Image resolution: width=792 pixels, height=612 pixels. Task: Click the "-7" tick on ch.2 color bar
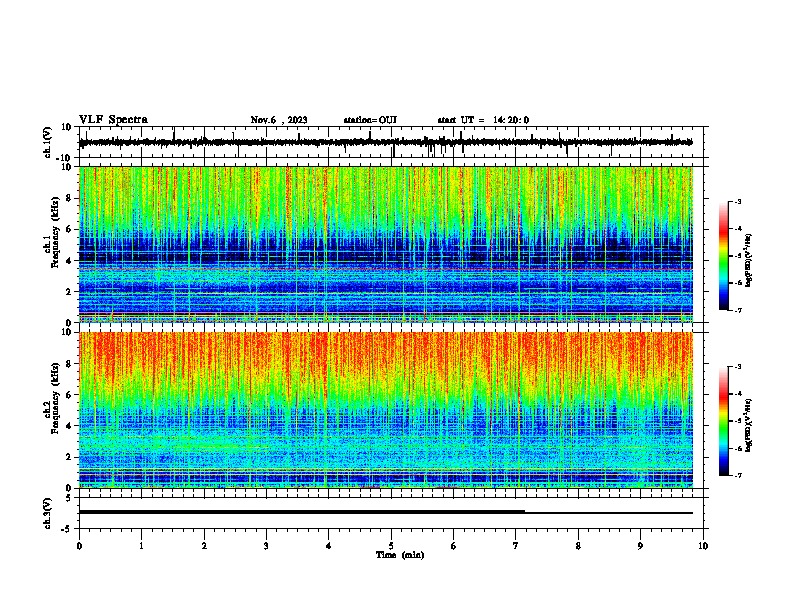tap(737, 476)
